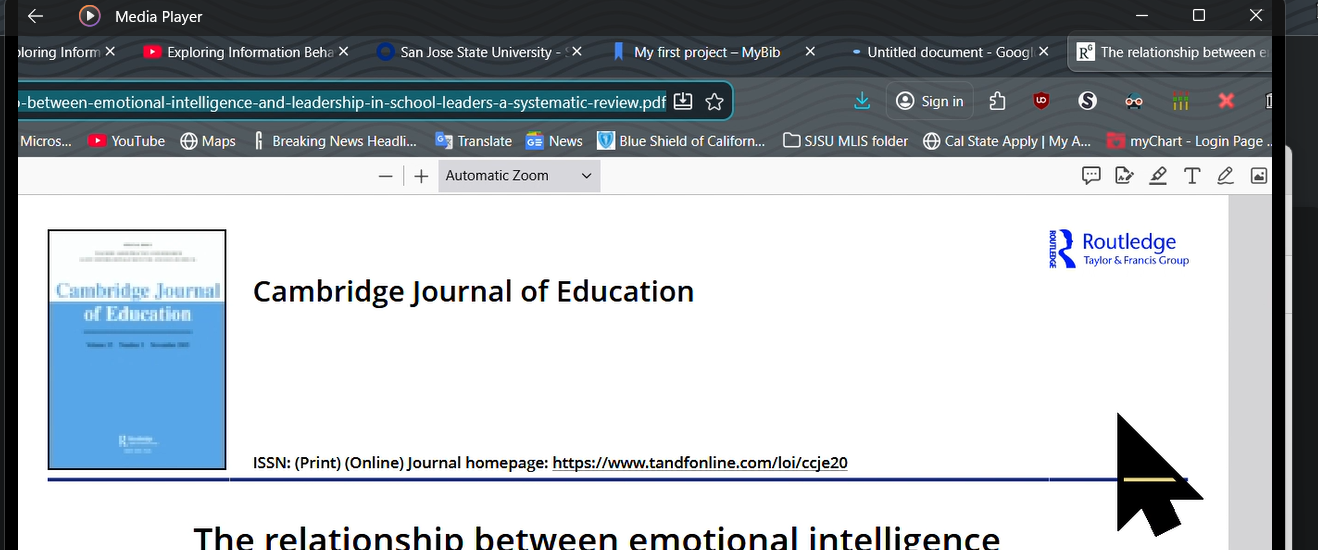
Task: Select the PDF text T tool
Action: (1192, 176)
